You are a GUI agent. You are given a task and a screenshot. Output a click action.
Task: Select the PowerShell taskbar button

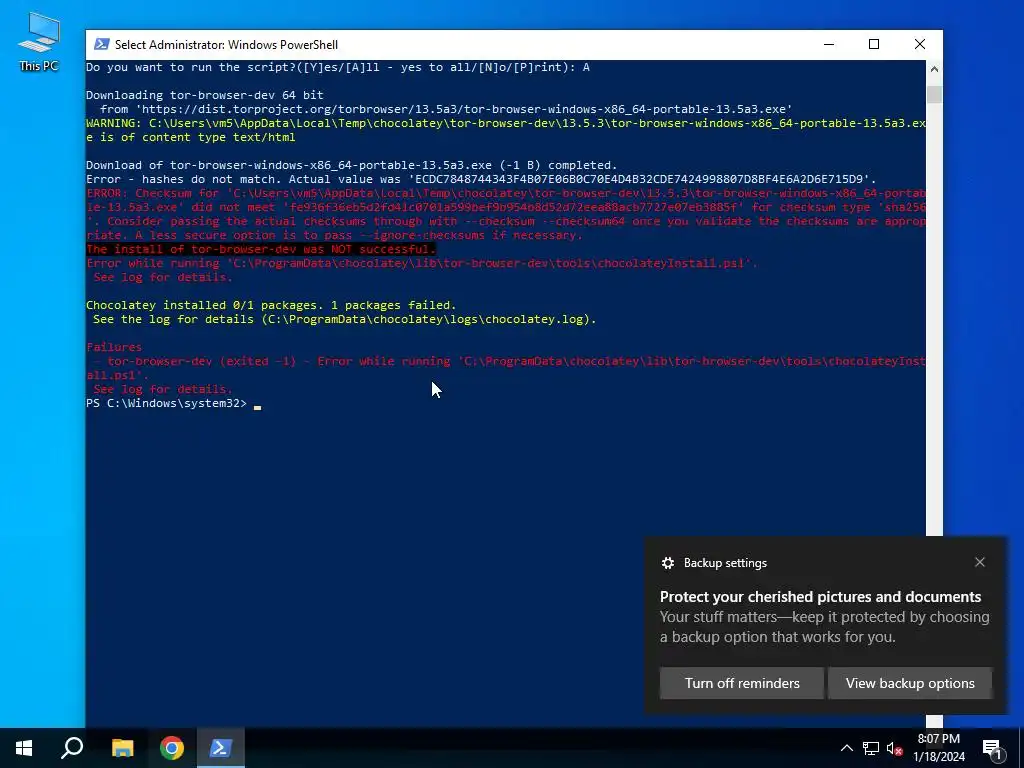(x=220, y=748)
